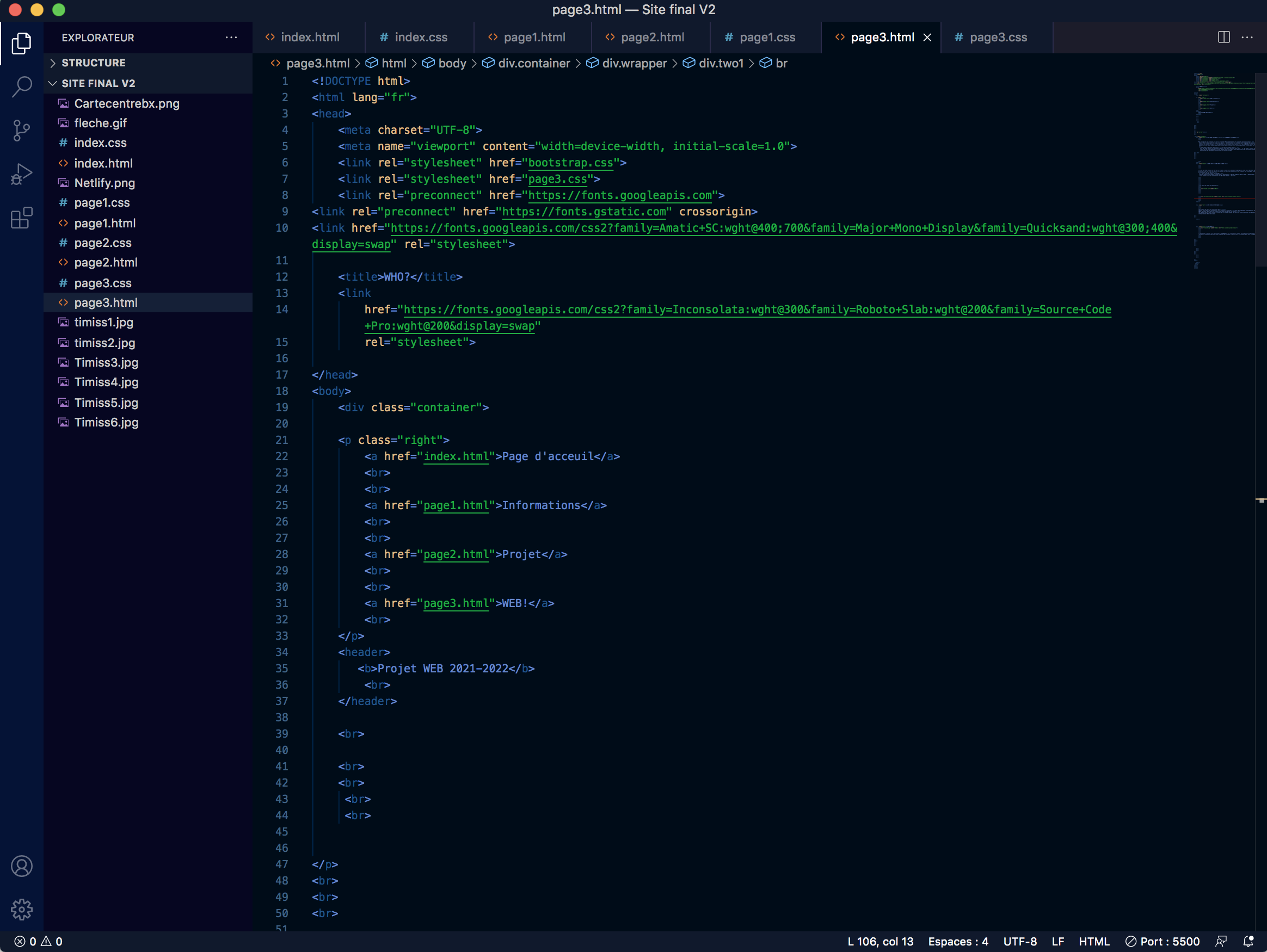The image size is (1267, 952).
Task: Open the Source Control view icon
Action: coord(21,131)
